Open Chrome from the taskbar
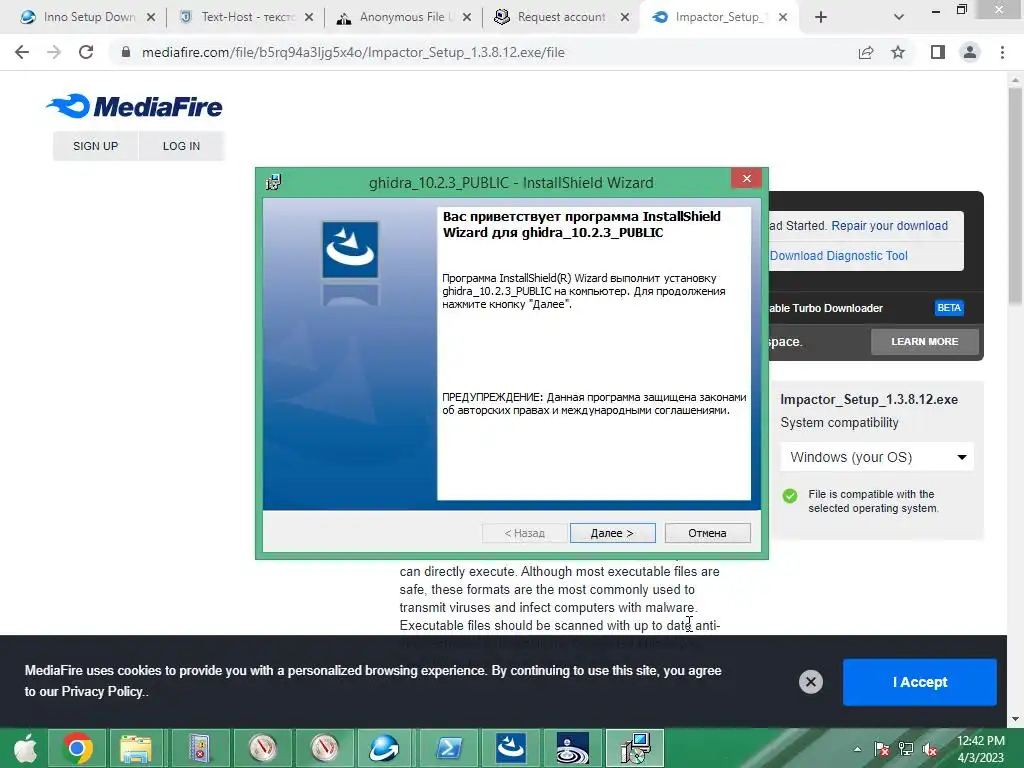This screenshot has width=1024, height=768. coord(77,748)
